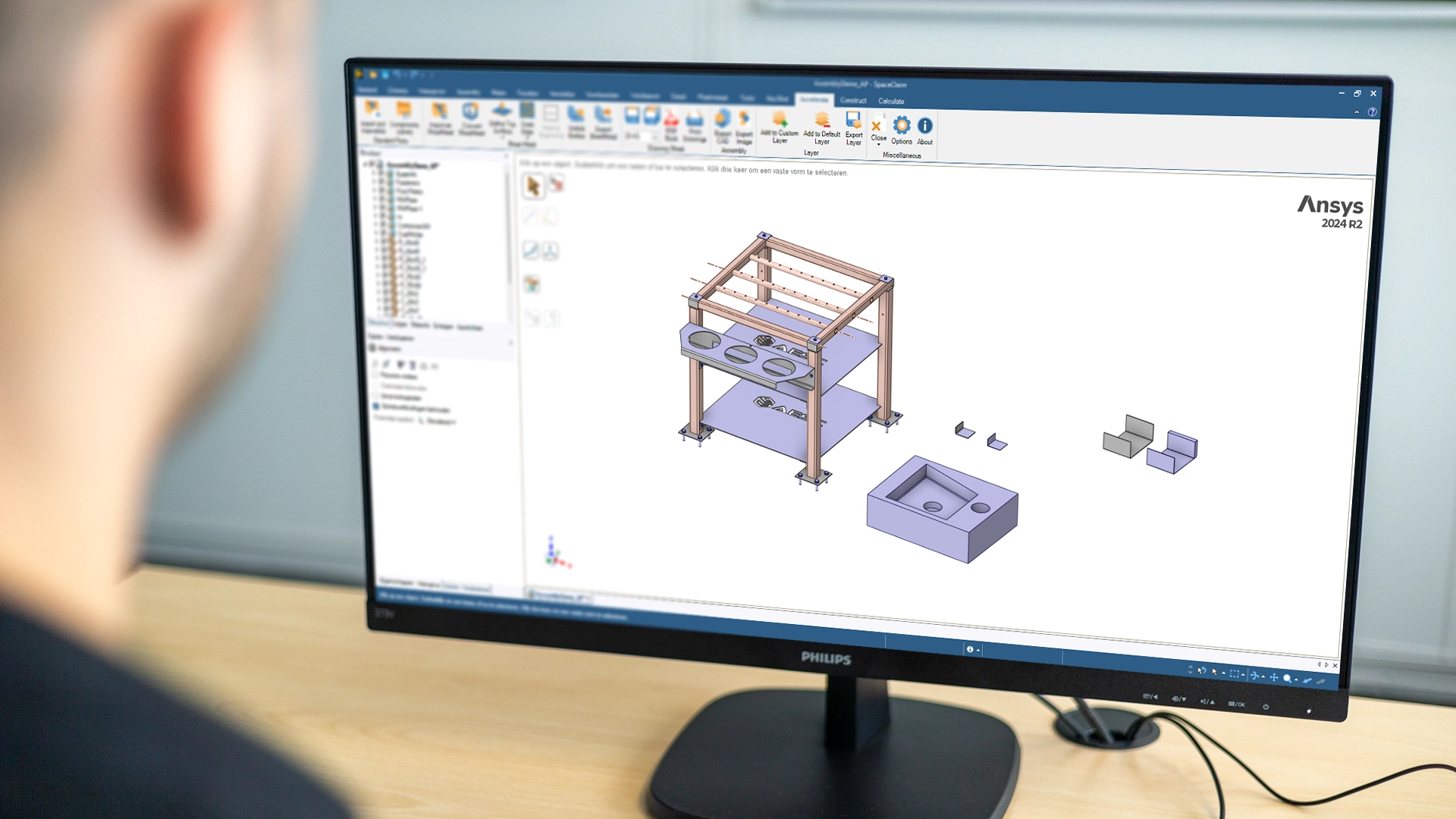Collapse the root node in structure tree

365,164
